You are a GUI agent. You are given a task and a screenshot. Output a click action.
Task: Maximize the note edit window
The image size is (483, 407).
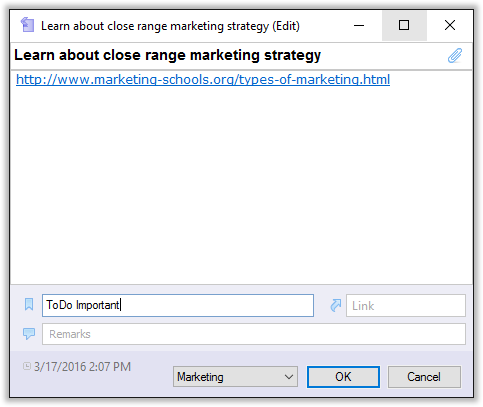[404, 25]
